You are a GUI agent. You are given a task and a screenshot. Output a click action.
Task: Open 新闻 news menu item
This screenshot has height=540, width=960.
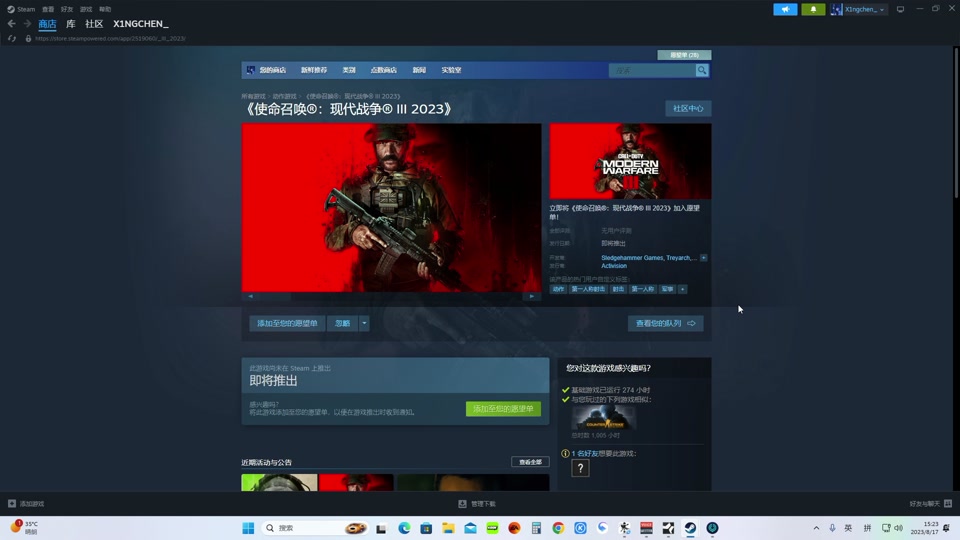pyautogui.click(x=419, y=70)
